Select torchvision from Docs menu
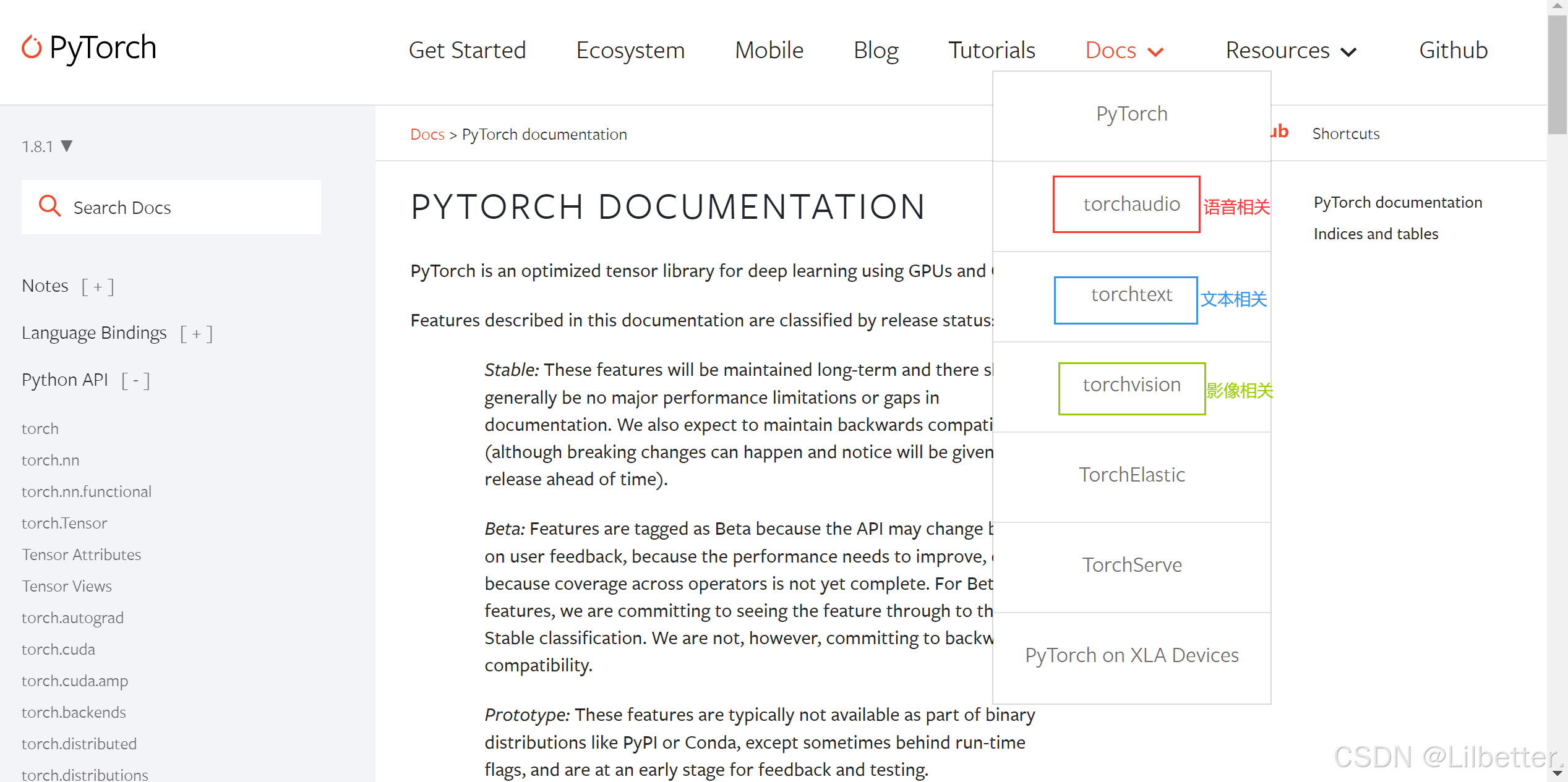1568x782 pixels. (x=1131, y=385)
